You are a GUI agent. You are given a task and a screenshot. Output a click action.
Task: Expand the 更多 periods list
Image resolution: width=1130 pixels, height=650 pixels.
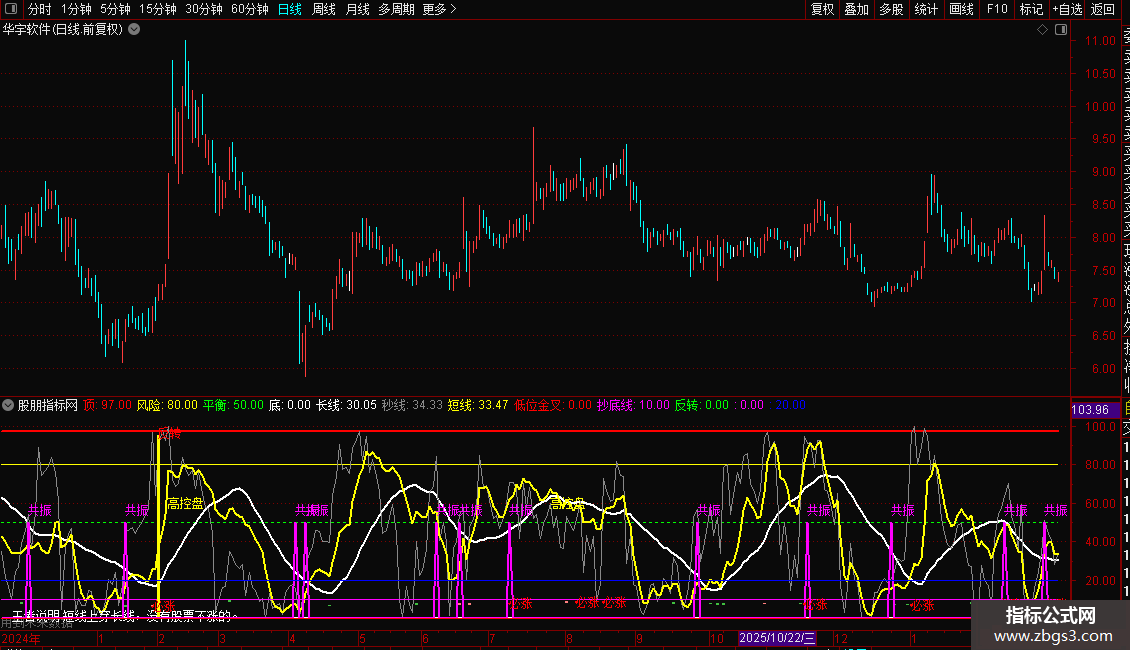pyautogui.click(x=439, y=9)
